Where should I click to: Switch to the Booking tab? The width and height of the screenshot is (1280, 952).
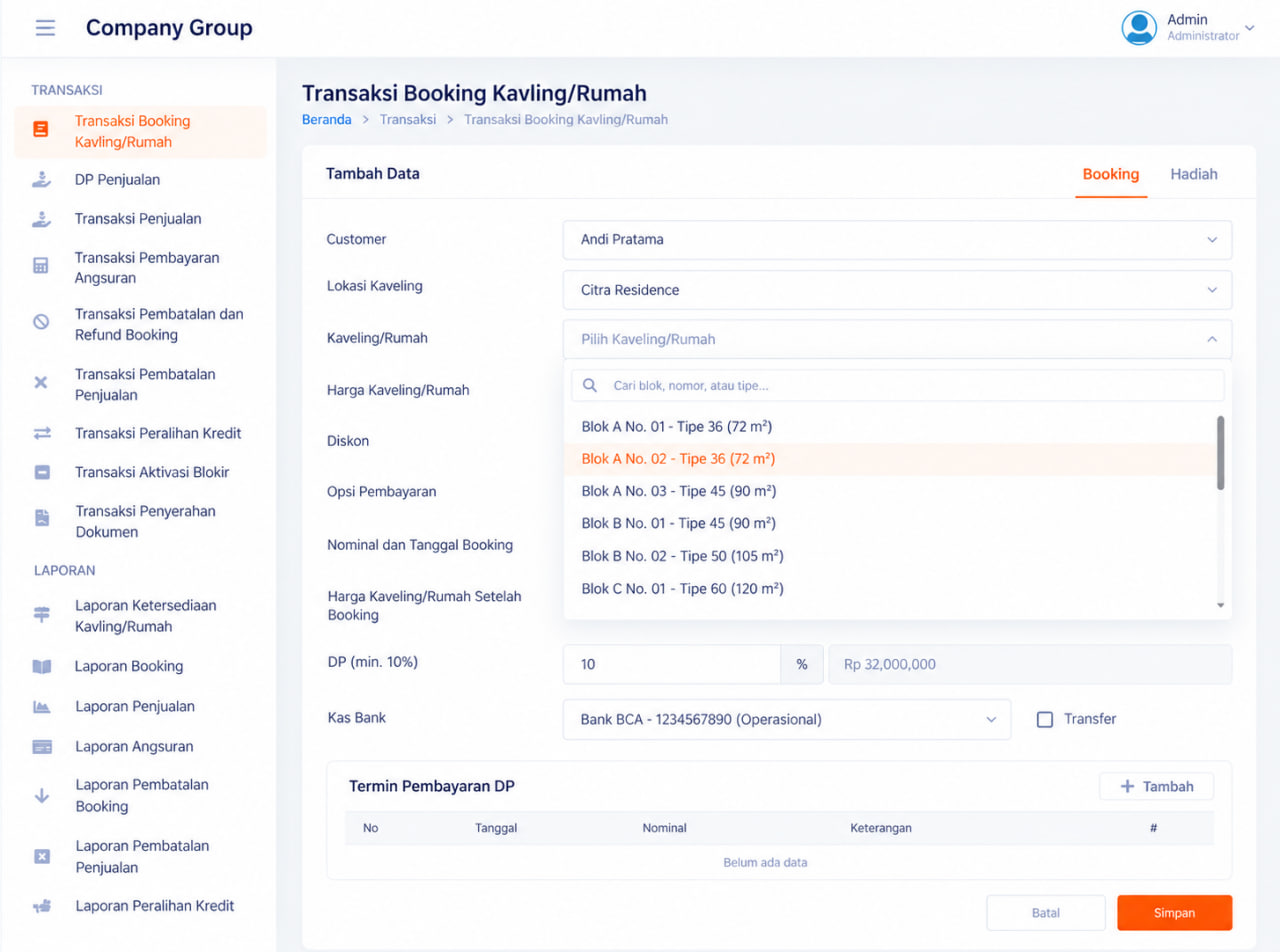pyautogui.click(x=1111, y=174)
